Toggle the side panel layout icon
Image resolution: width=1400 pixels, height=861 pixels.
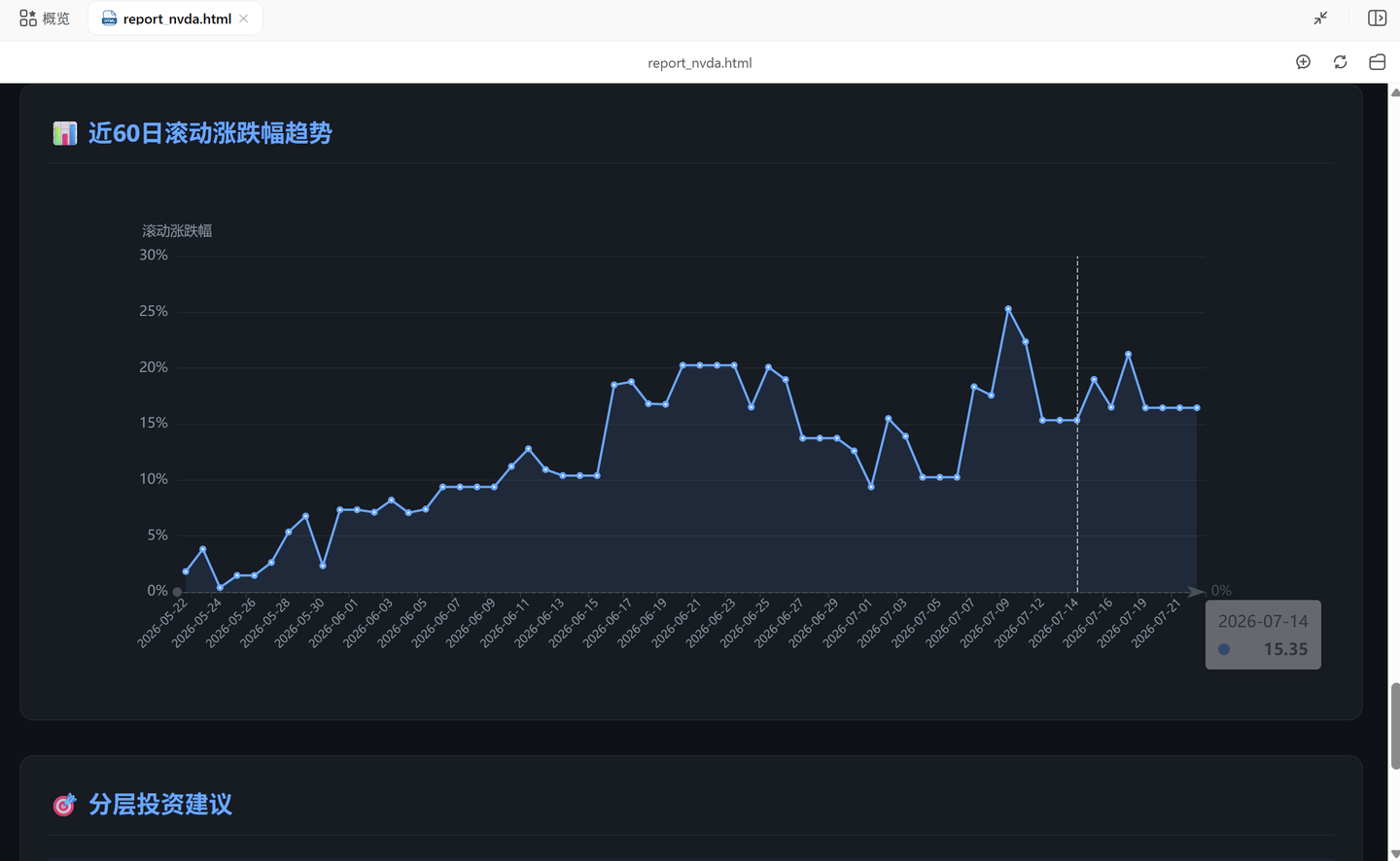click(1377, 18)
